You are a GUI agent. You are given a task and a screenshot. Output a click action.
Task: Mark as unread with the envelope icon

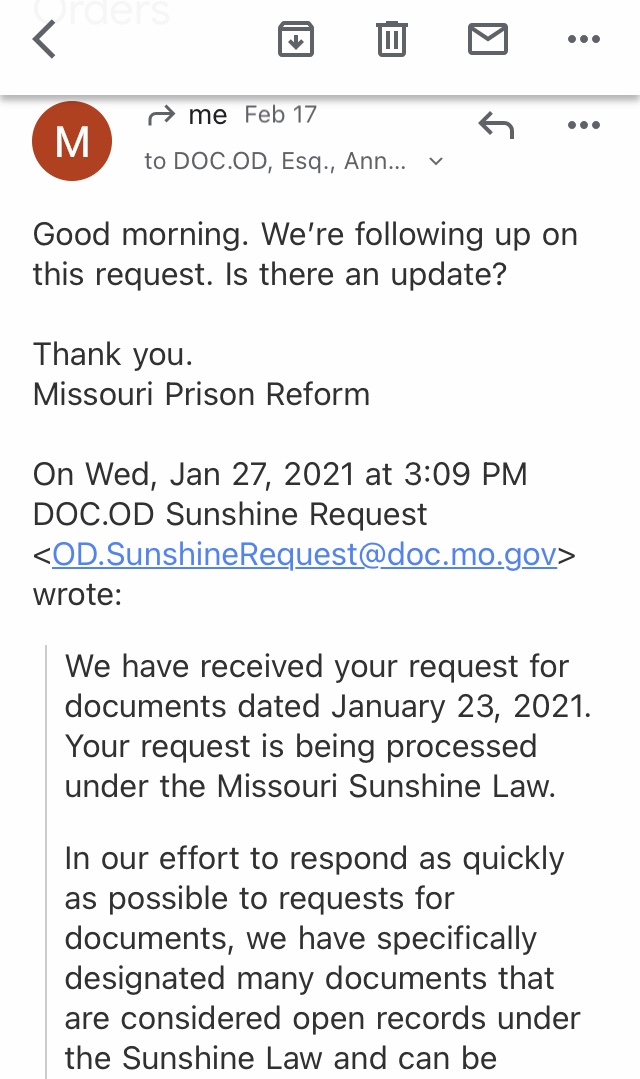(x=488, y=39)
